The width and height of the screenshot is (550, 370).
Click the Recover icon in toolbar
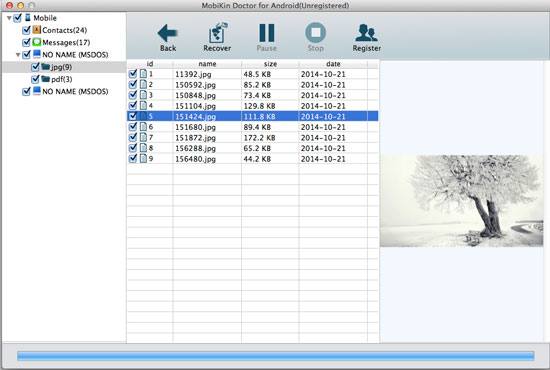coord(217,33)
